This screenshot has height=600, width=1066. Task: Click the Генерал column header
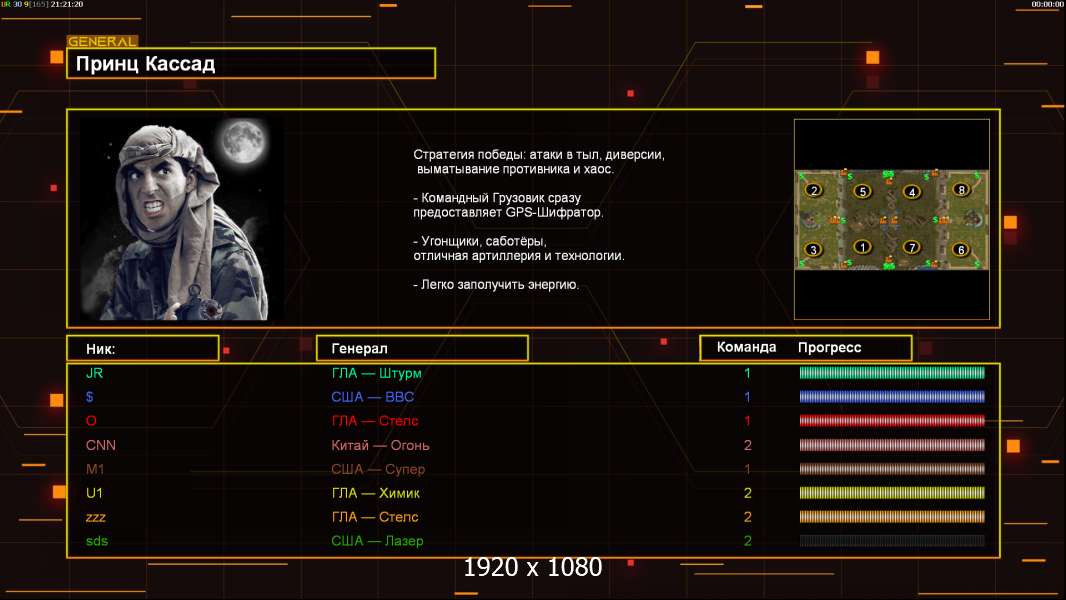(422, 348)
